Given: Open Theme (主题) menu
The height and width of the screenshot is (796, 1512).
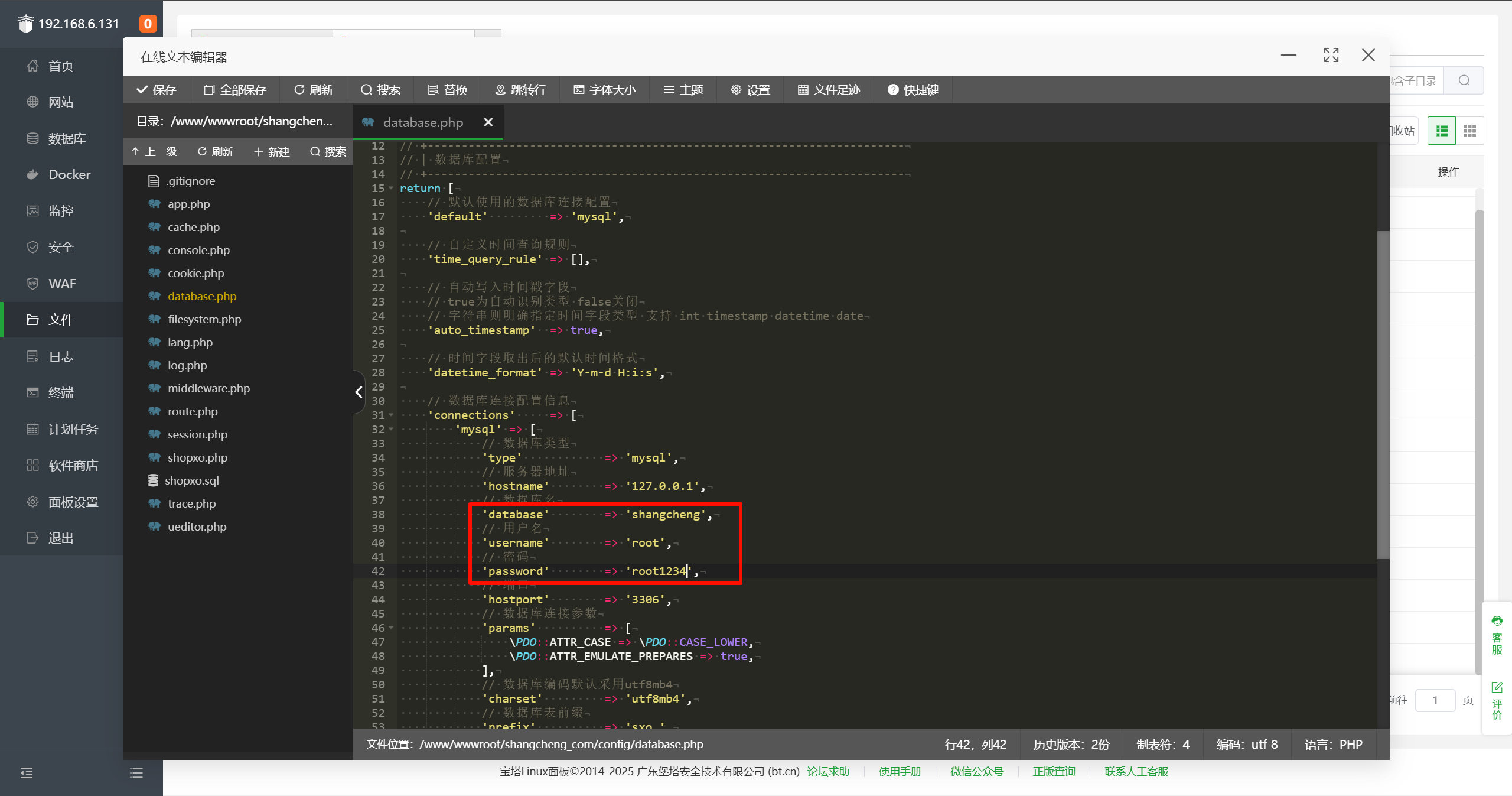Looking at the screenshot, I should coord(683,90).
